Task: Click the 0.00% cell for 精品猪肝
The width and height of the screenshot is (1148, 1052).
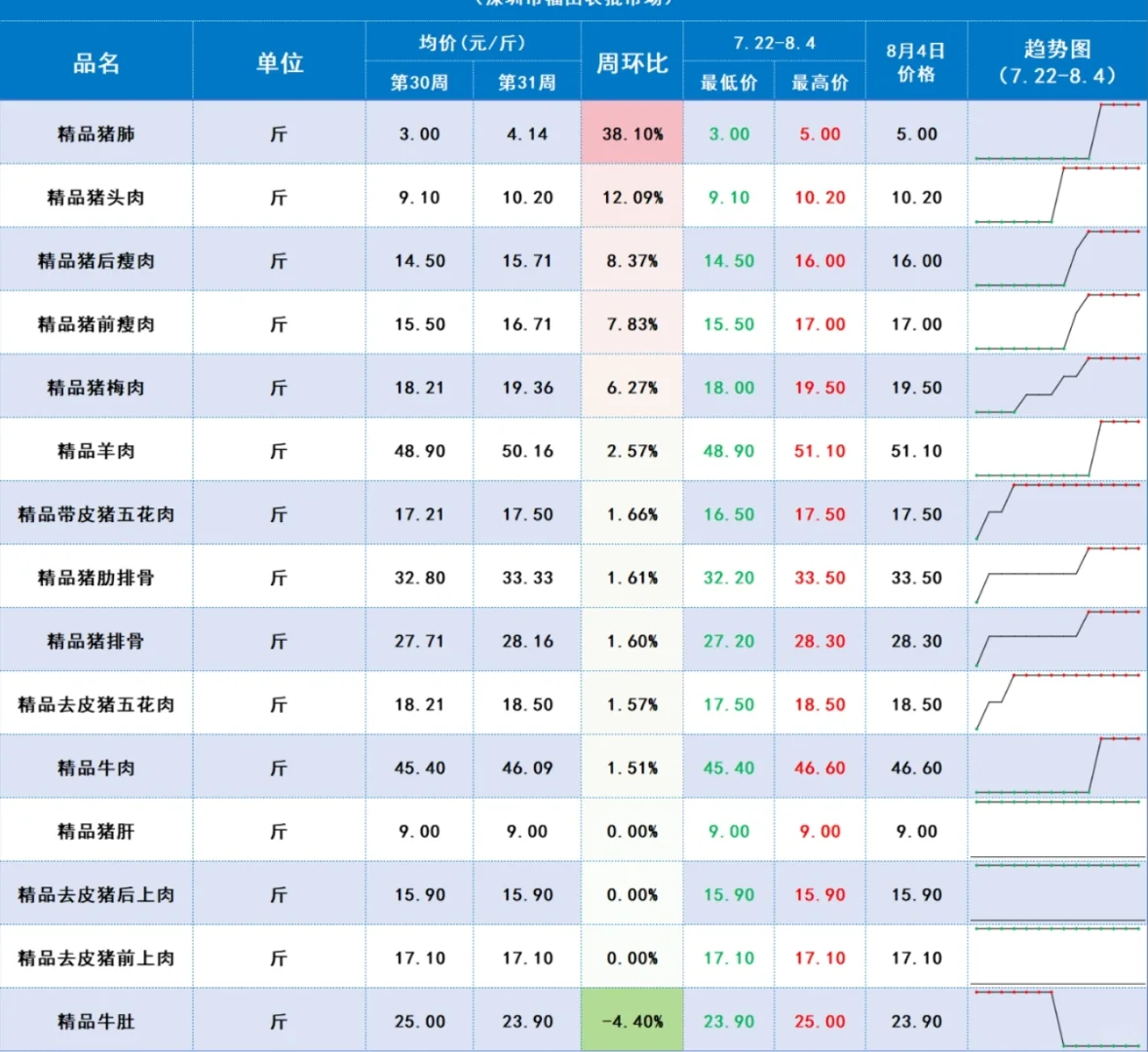Action: click(x=632, y=832)
